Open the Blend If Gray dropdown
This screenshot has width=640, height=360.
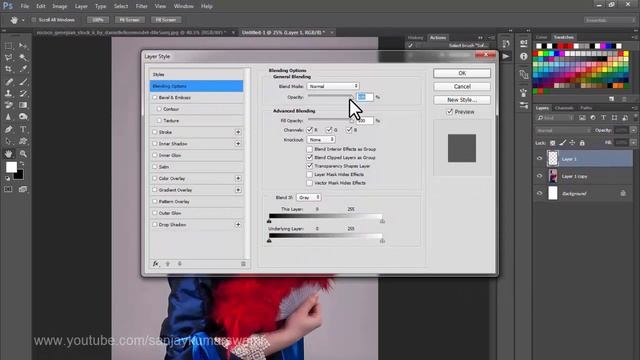309,198
